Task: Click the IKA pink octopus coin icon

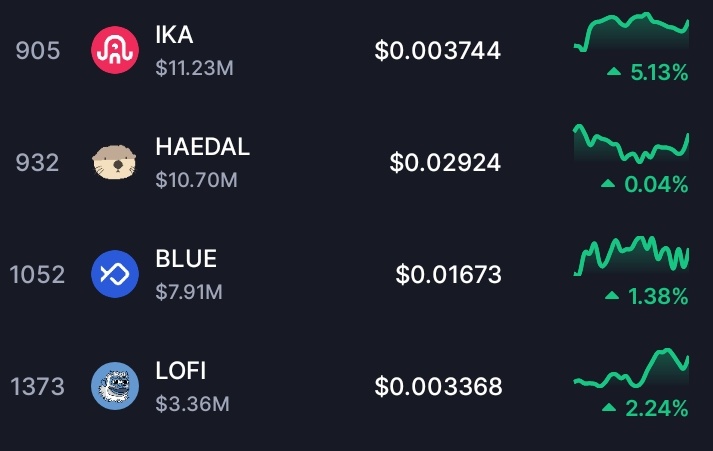Action: (114, 50)
